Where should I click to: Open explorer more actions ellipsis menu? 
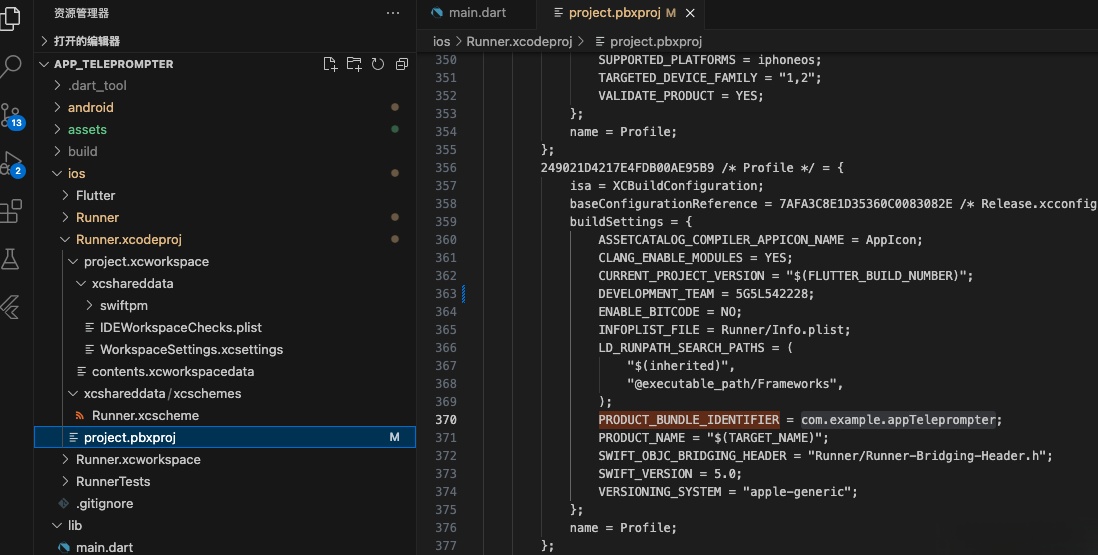coord(393,13)
